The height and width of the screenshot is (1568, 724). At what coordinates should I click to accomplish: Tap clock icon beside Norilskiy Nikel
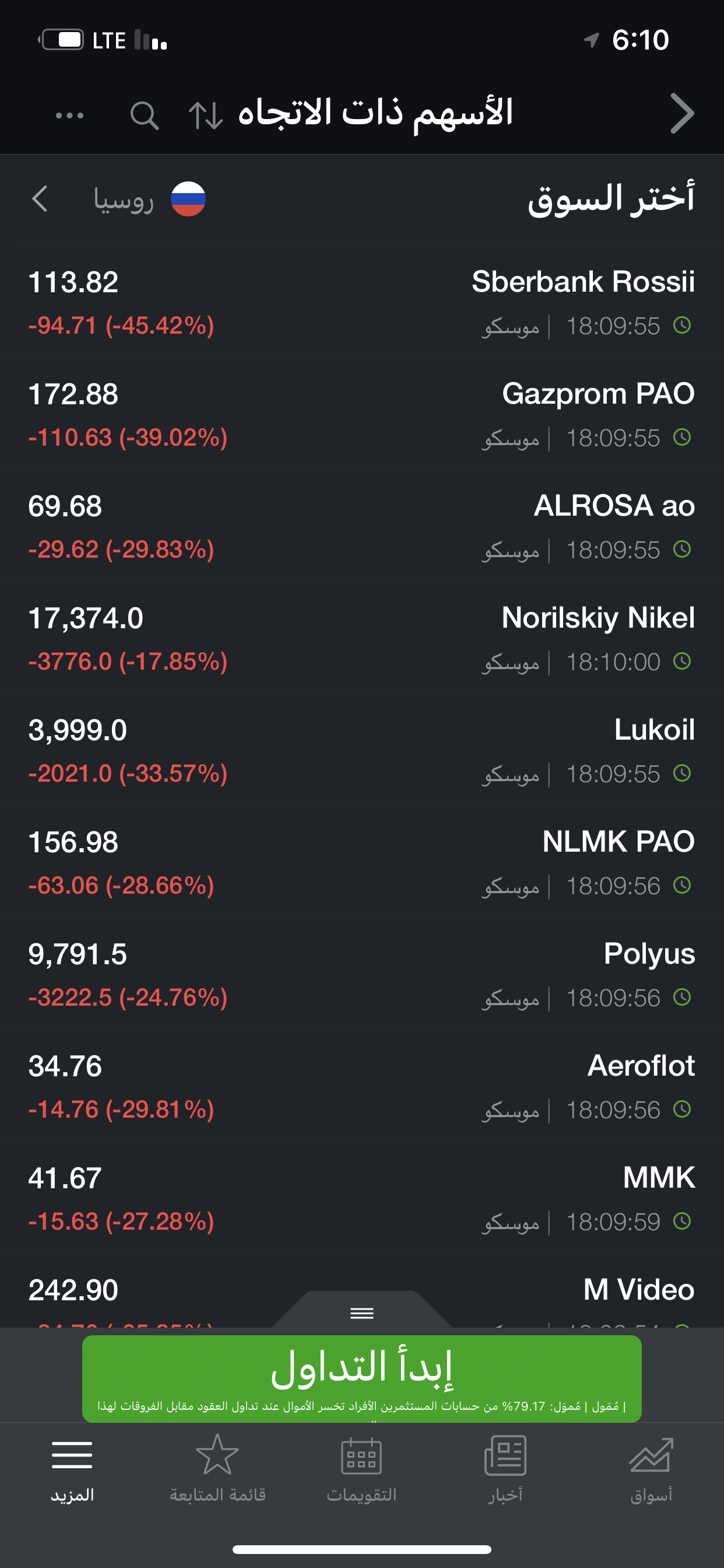click(x=682, y=661)
